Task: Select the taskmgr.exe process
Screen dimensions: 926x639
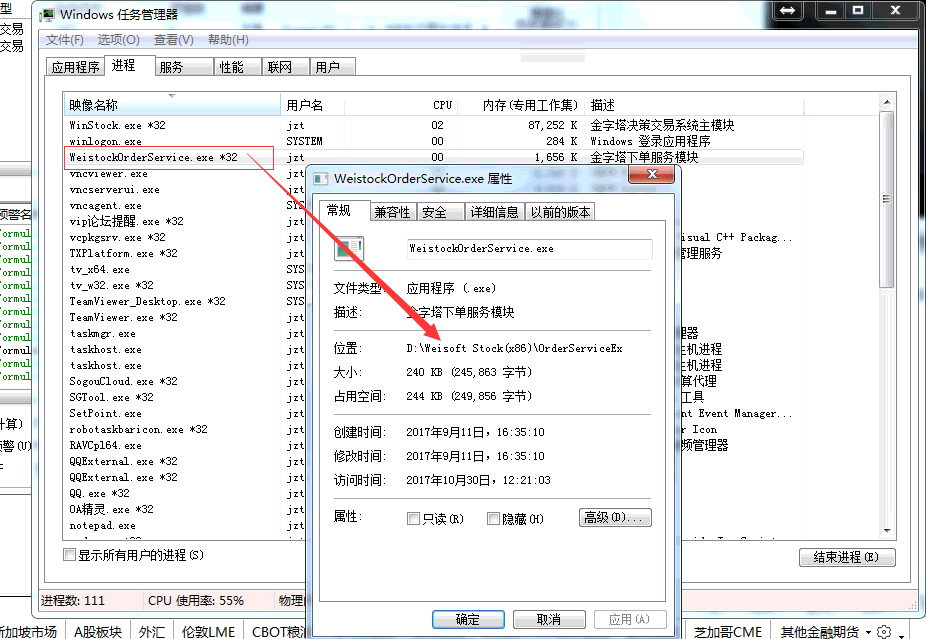Action: (103, 333)
